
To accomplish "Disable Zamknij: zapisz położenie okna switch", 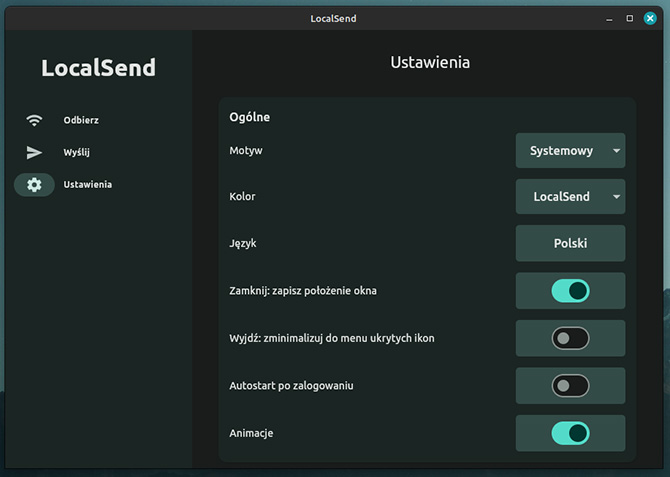I will [x=570, y=291].
